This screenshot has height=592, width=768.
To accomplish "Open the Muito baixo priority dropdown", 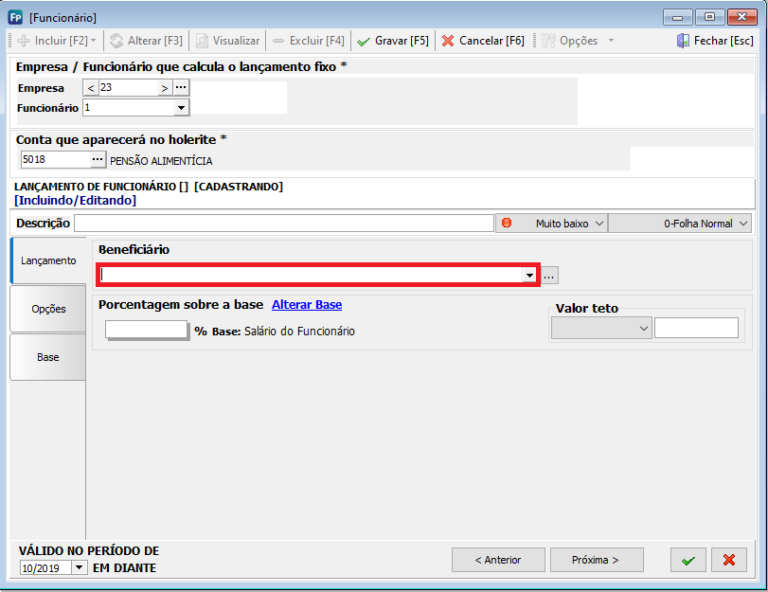I will [552, 223].
